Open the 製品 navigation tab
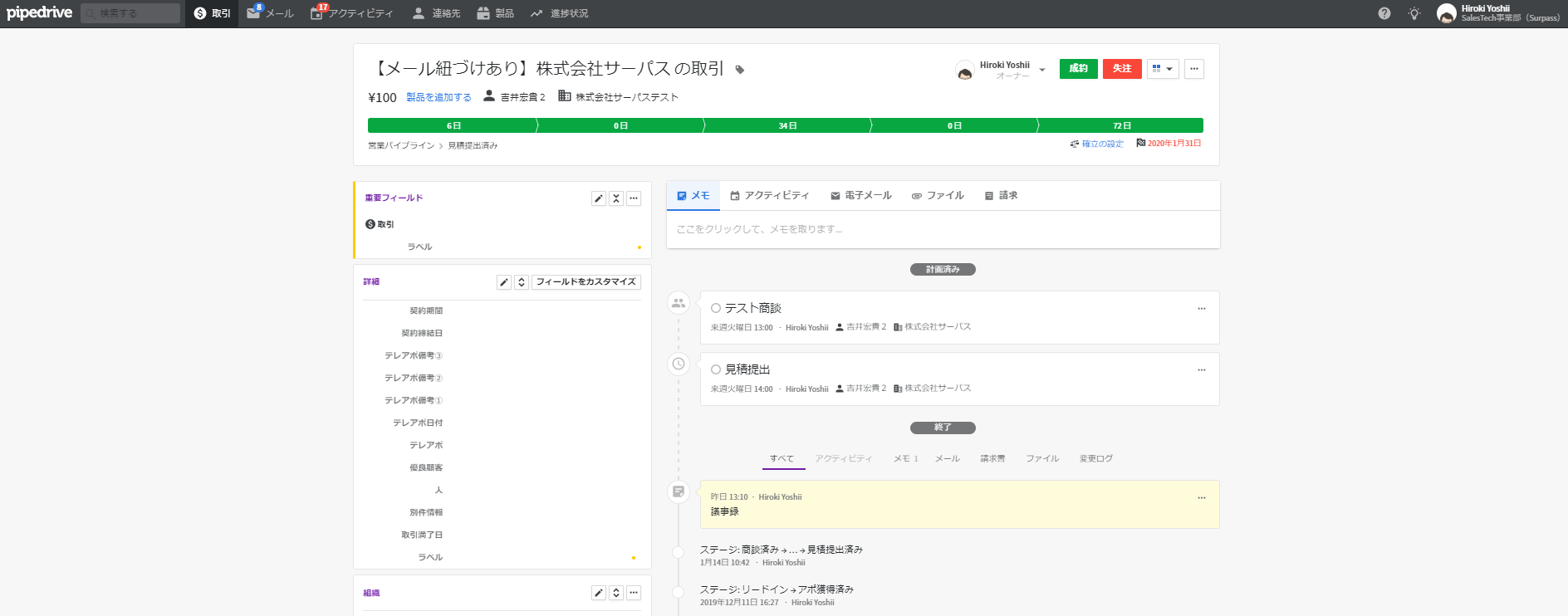 [496, 13]
